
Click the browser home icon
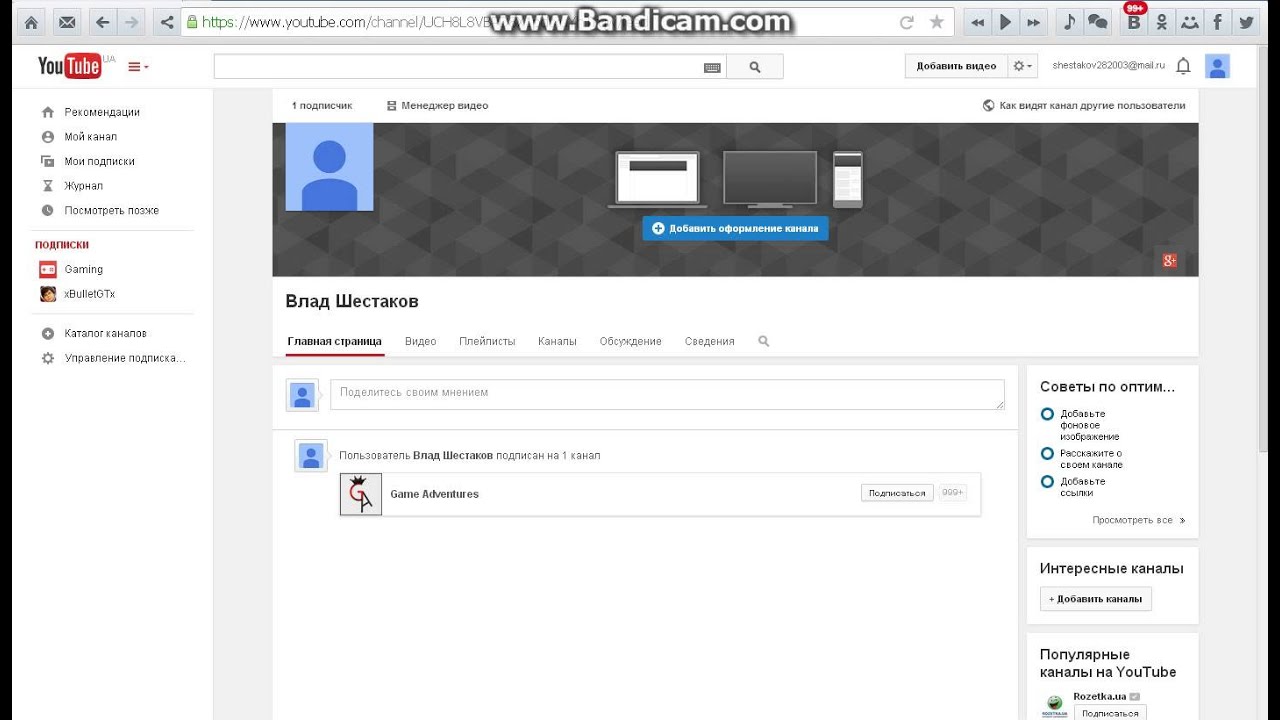[31, 22]
